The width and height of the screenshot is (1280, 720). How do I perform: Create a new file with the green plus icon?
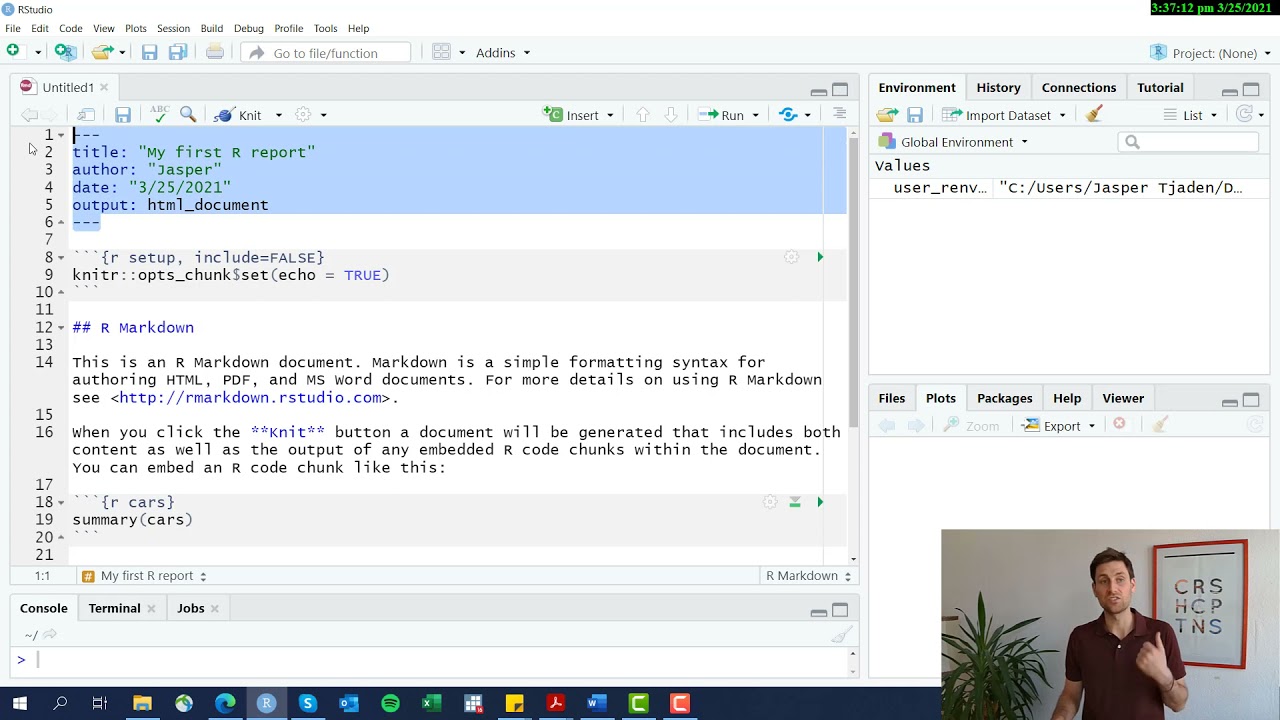[13, 51]
